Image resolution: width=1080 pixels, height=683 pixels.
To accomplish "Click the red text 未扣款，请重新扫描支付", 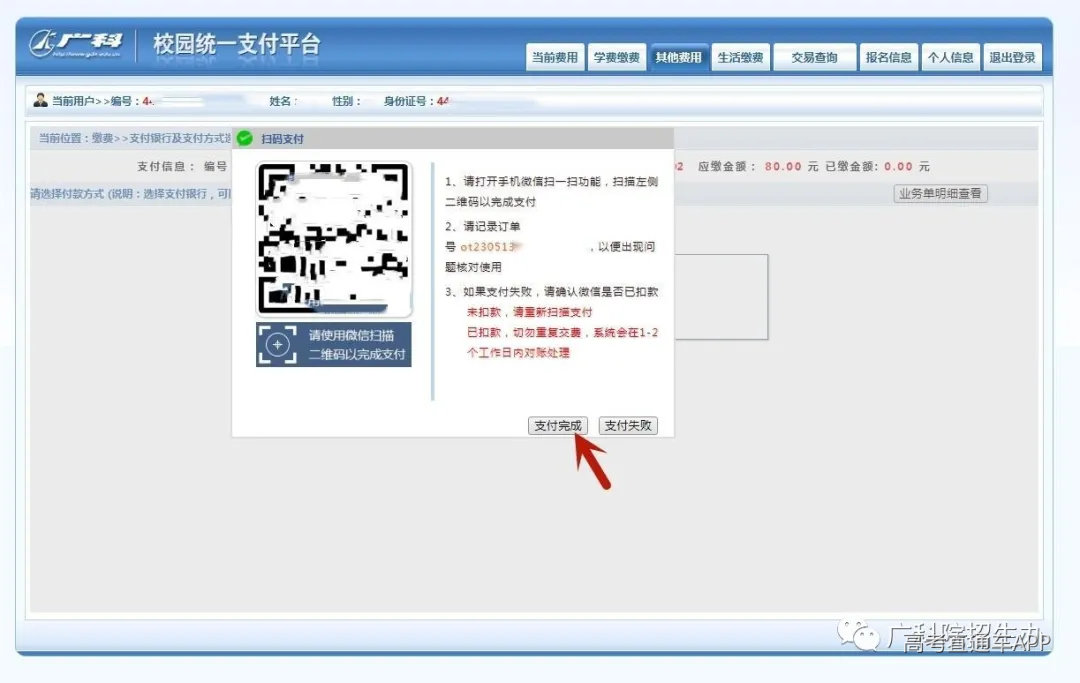I will point(530,312).
